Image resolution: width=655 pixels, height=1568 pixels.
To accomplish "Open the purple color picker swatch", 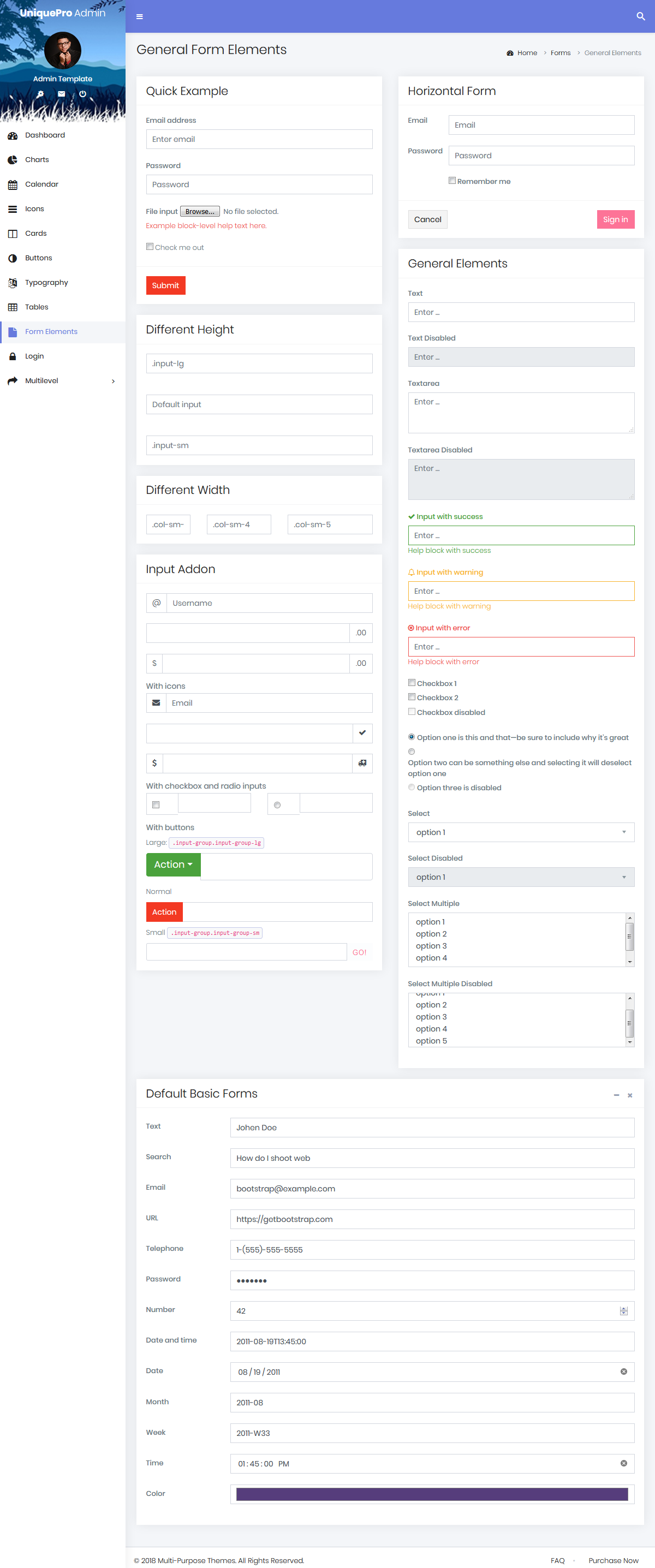I will pos(432,1494).
